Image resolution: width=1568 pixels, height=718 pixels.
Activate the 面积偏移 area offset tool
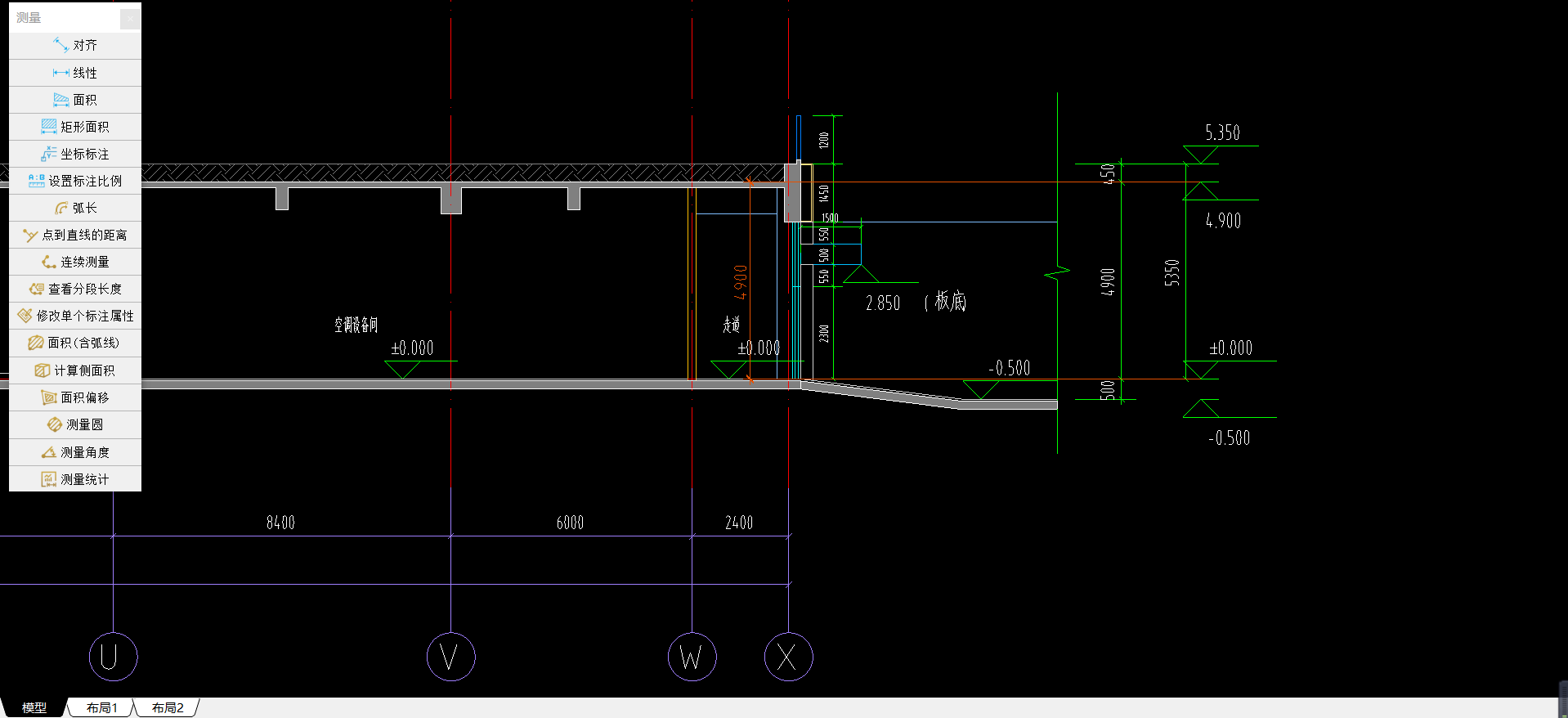coord(75,397)
